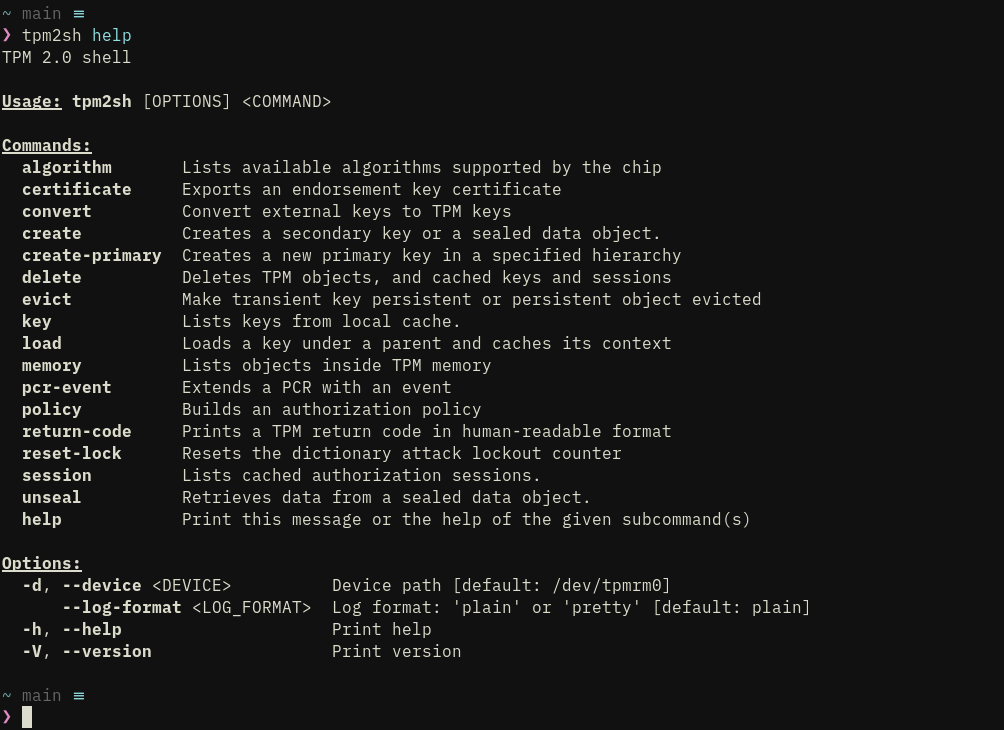Click the terminal cursor block
The image size is (1004, 730).
(27, 717)
